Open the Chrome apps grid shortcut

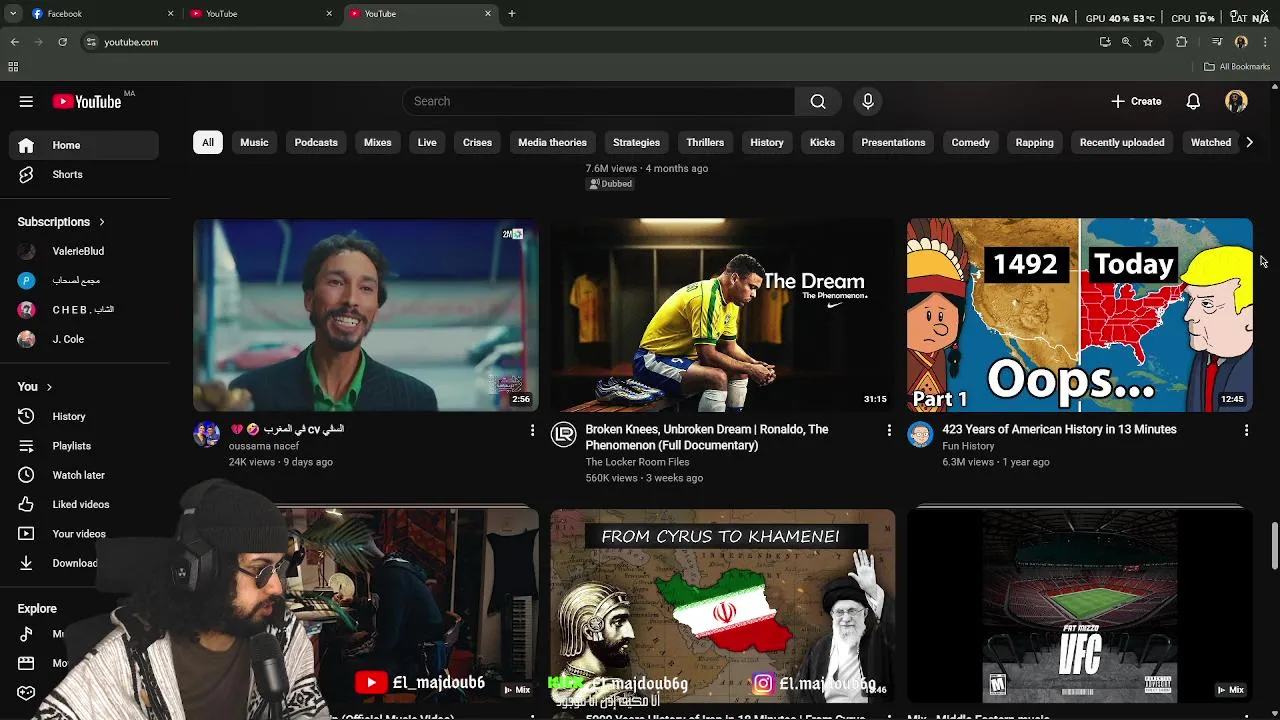coord(13,67)
